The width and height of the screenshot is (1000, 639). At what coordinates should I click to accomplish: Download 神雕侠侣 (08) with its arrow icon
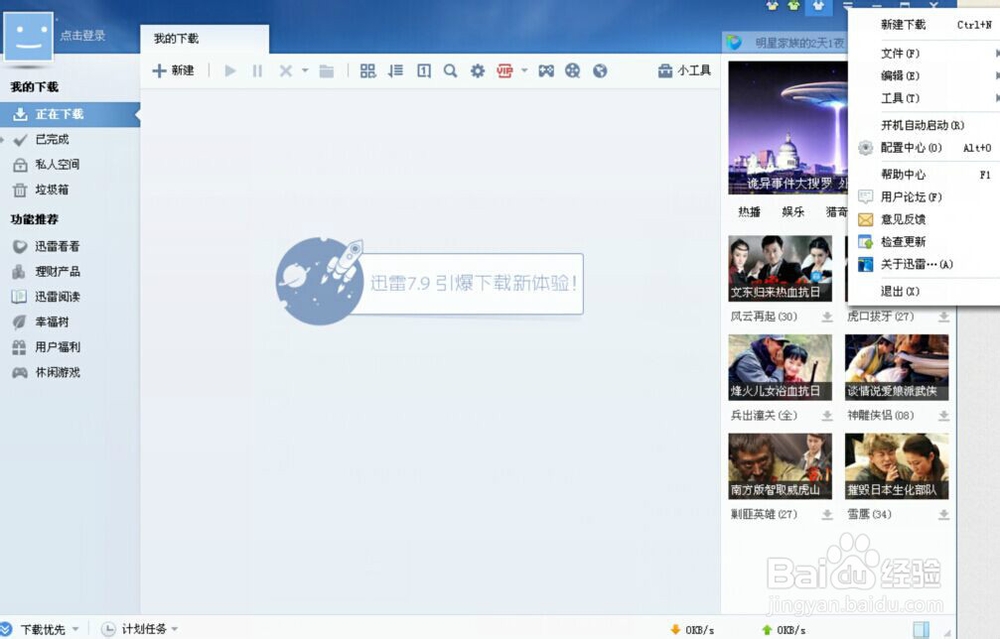944,416
